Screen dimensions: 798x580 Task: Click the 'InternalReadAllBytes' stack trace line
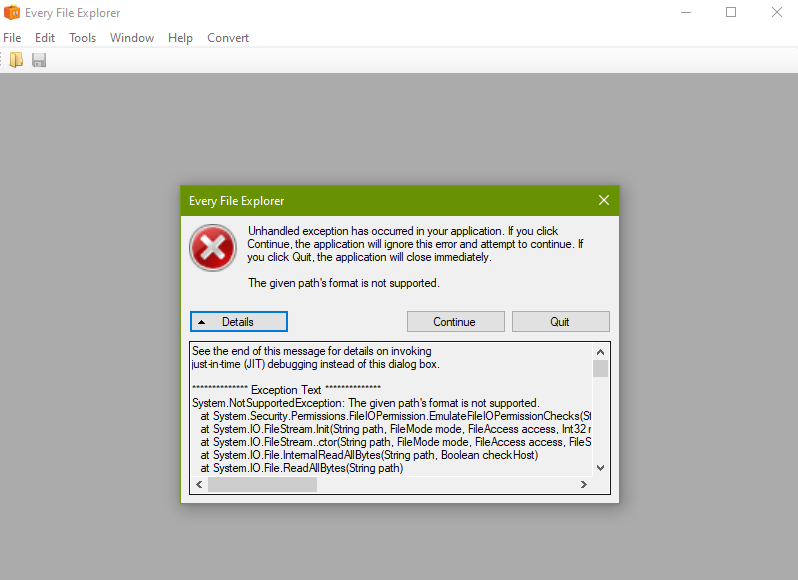point(369,455)
